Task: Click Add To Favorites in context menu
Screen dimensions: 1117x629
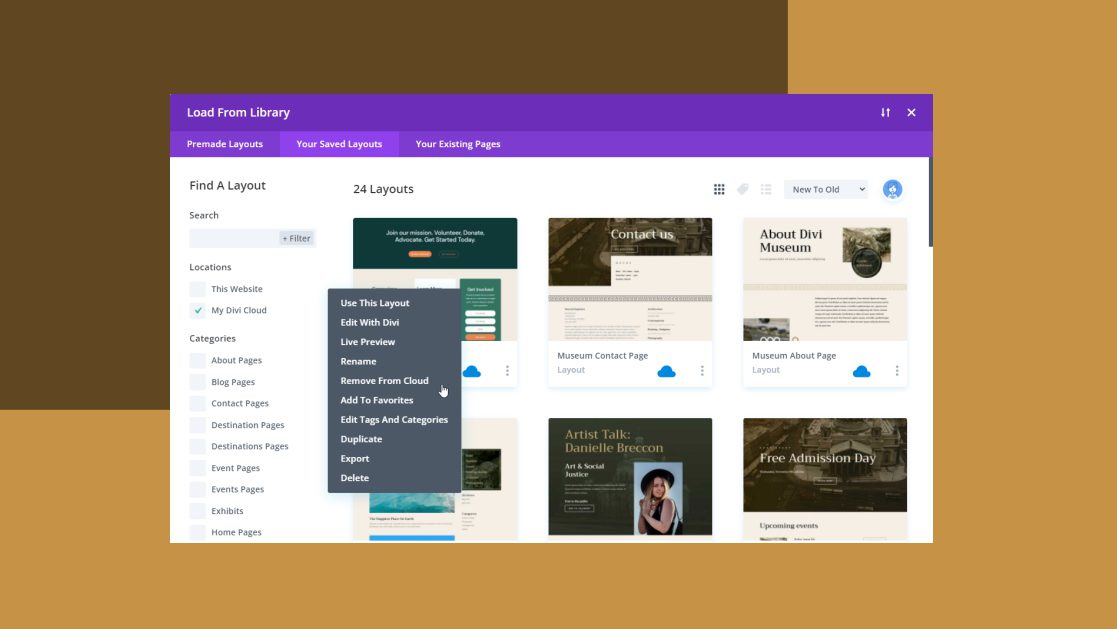Action: tap(377, 399)
